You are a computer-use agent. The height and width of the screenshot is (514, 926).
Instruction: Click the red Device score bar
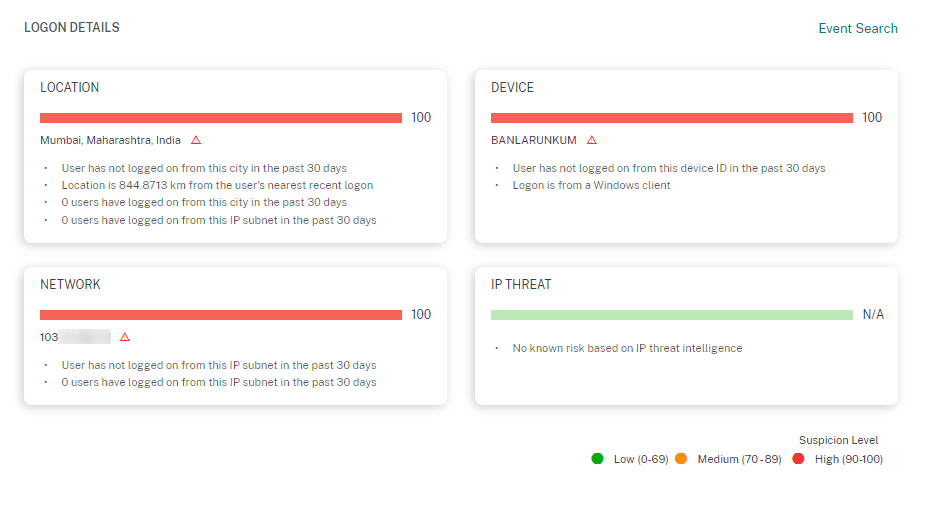(x=672, y=118)
